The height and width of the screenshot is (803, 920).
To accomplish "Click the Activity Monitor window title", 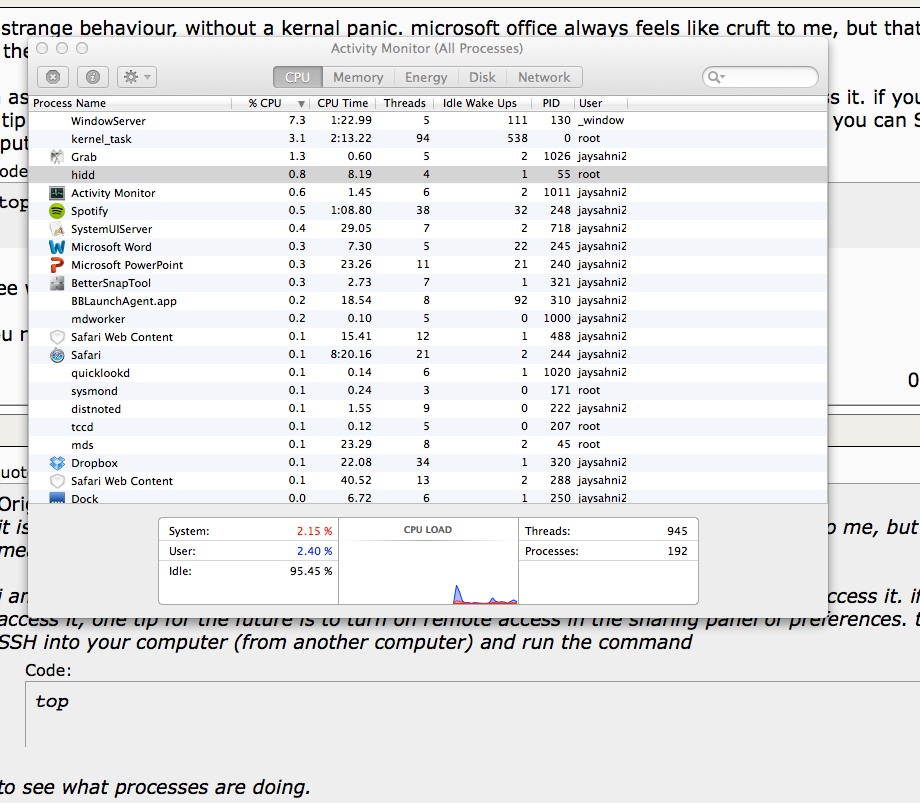I will click(x=427, y=48).
